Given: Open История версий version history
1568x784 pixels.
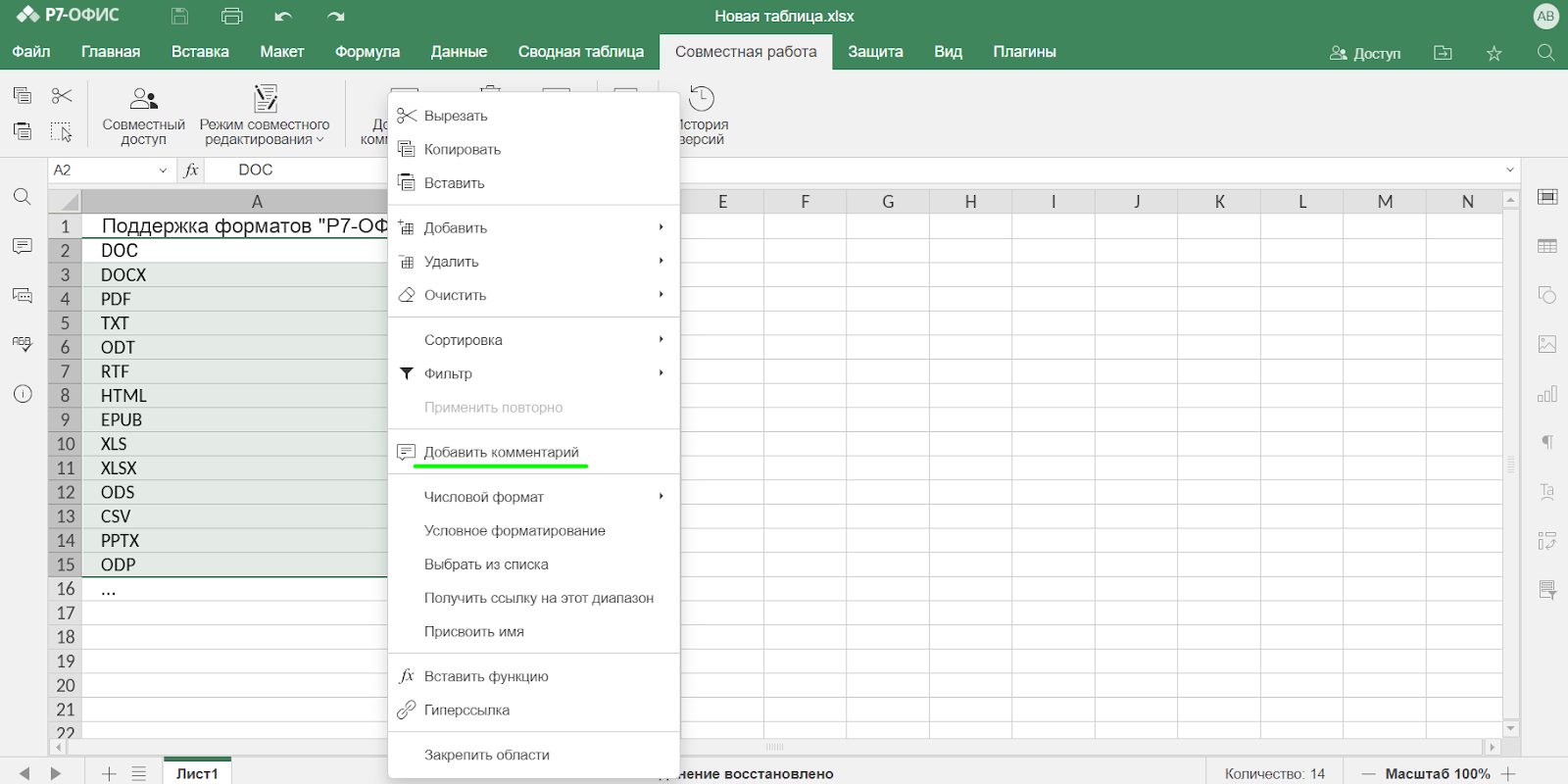Looking at the screenshot, I should tap(702, 116).
